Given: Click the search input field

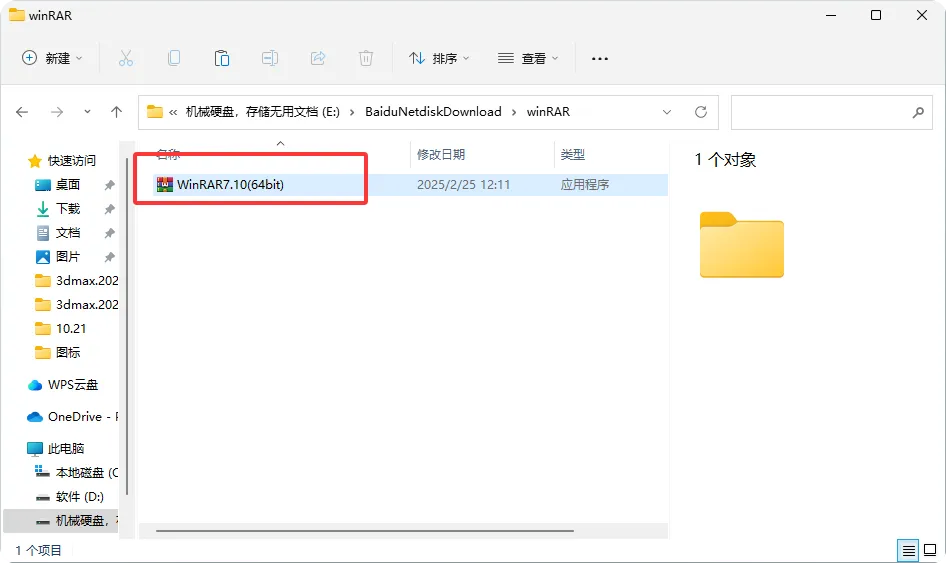Looking at the screenshot, I should pyautogui.click(x=831, y=112).
